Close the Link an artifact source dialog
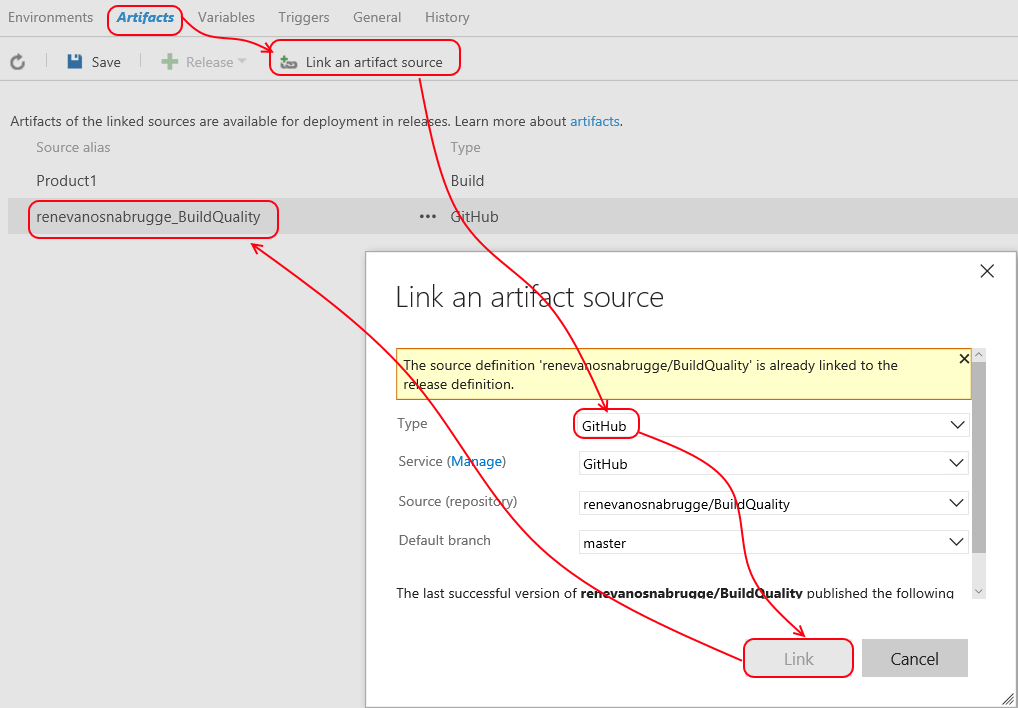Screen dimensions: 1018x708 pos(987,271)
